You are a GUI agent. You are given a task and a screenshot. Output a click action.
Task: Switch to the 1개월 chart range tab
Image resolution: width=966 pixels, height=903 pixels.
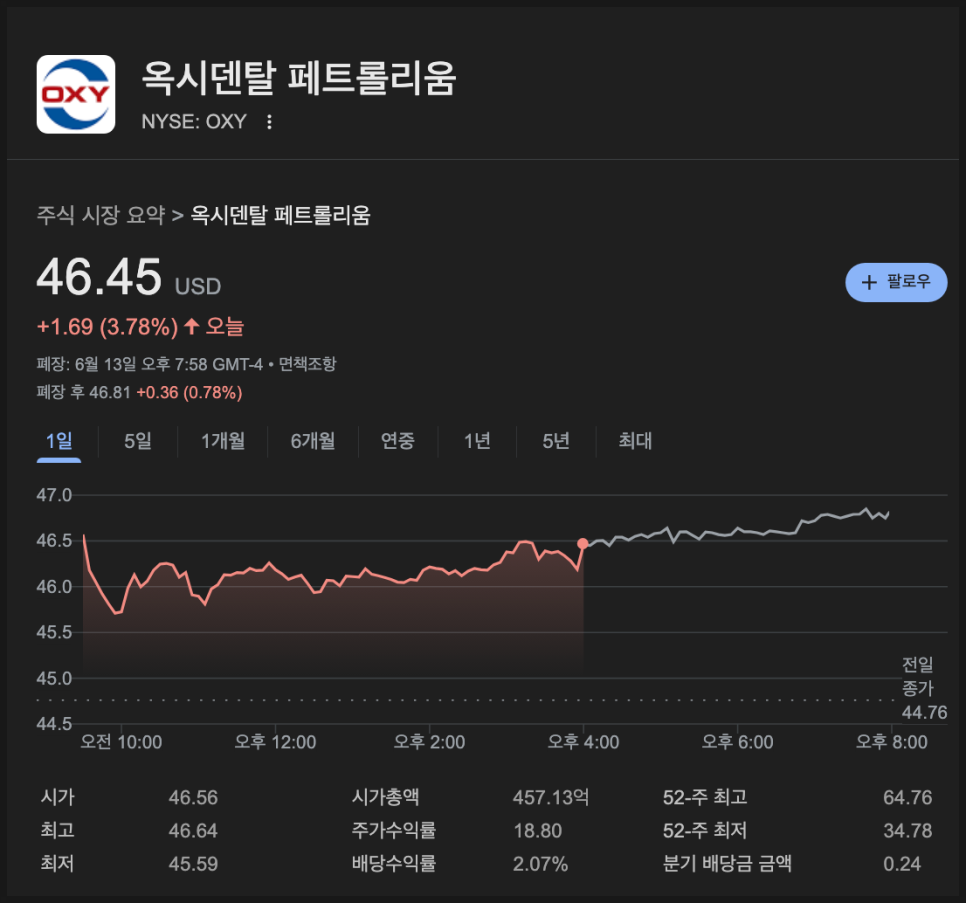click(223, 441)
